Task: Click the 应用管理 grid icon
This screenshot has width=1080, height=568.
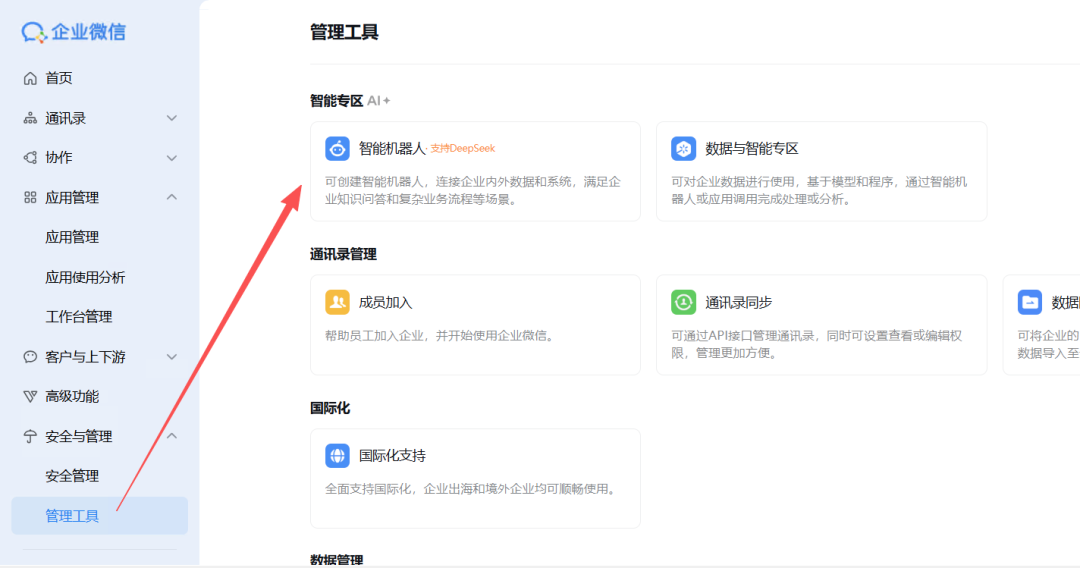Action: [x=30, y=198]
